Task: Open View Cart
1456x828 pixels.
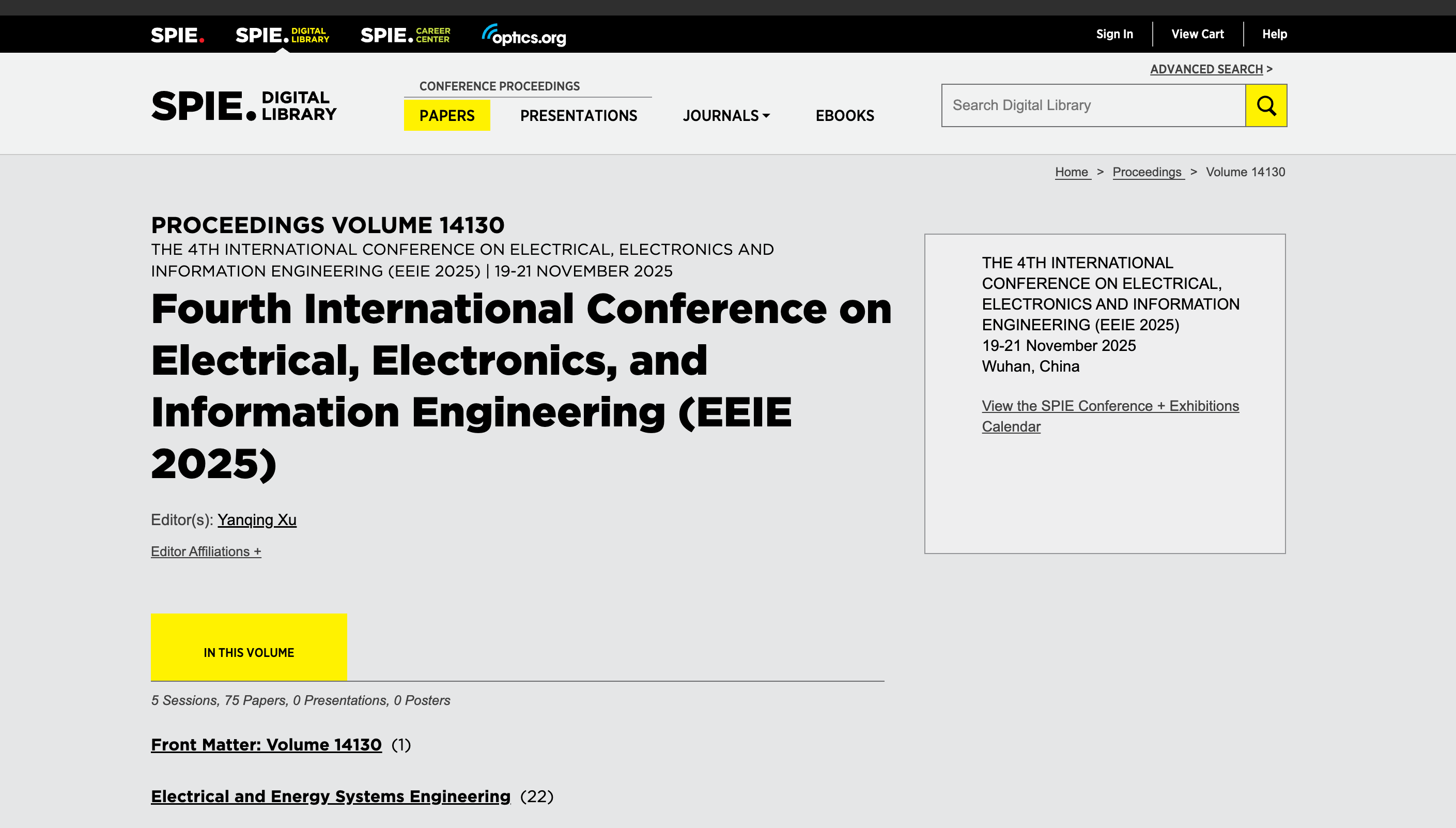Action: [x=1197, y=34]
